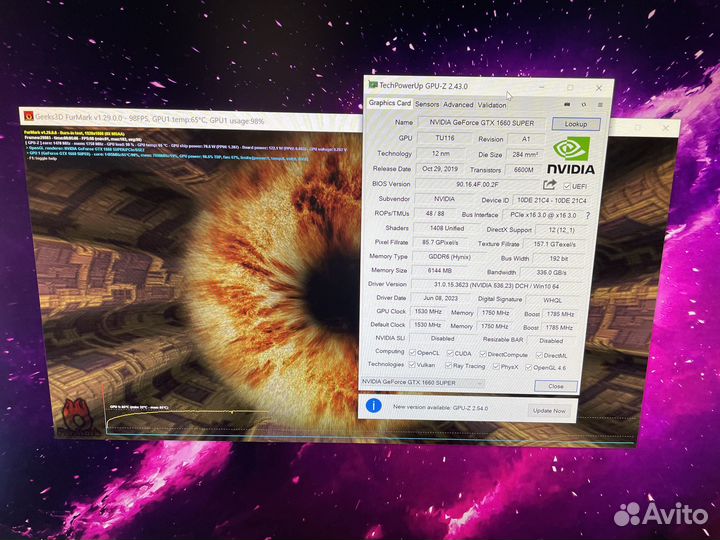Toggle the PhysX checkbox
This screenshot has height=540, width=720.
pyautogui.click(x=496, y=366)
